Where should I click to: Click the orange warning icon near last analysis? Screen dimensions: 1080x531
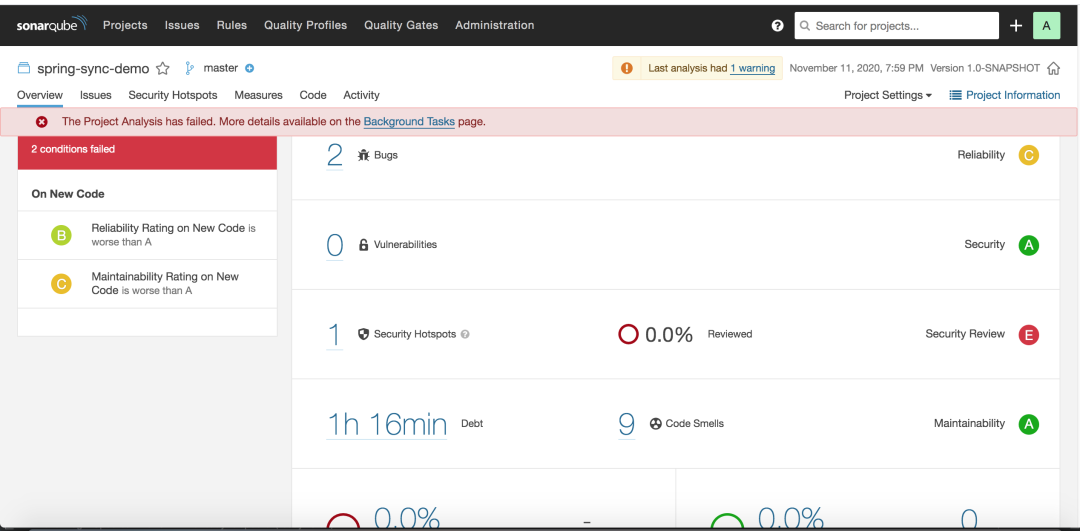(627, 68)
